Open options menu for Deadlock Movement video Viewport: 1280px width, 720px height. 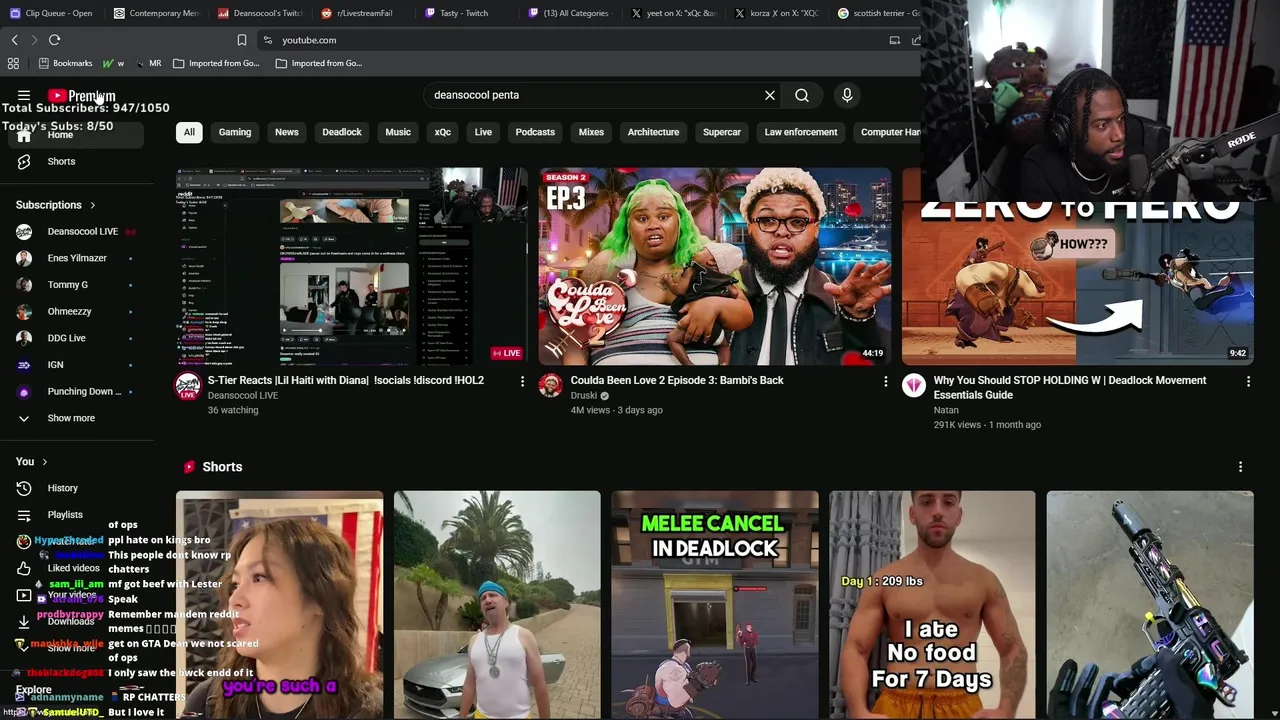pos(1248,381)
